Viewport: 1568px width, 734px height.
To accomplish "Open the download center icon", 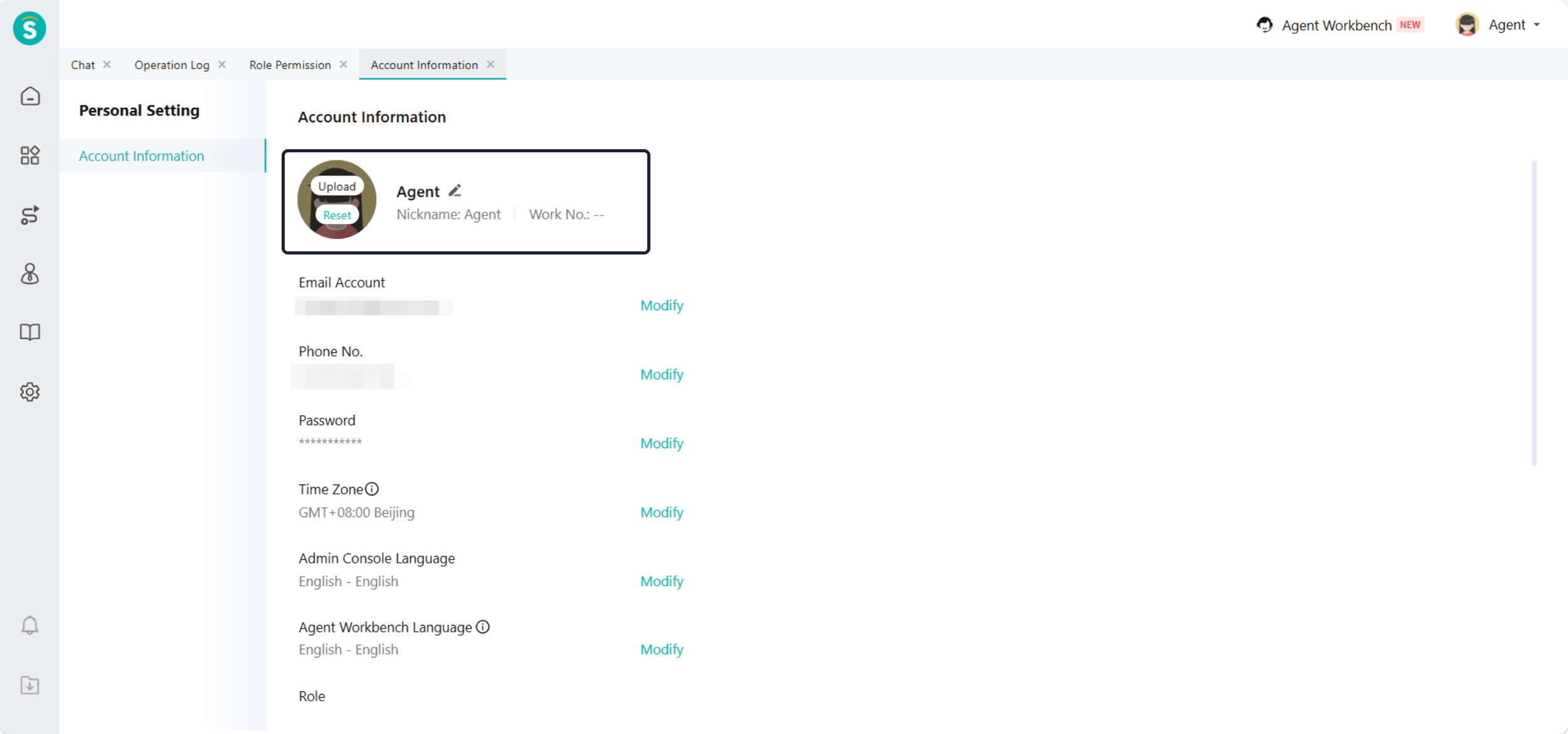I will [x=29, y=684].
